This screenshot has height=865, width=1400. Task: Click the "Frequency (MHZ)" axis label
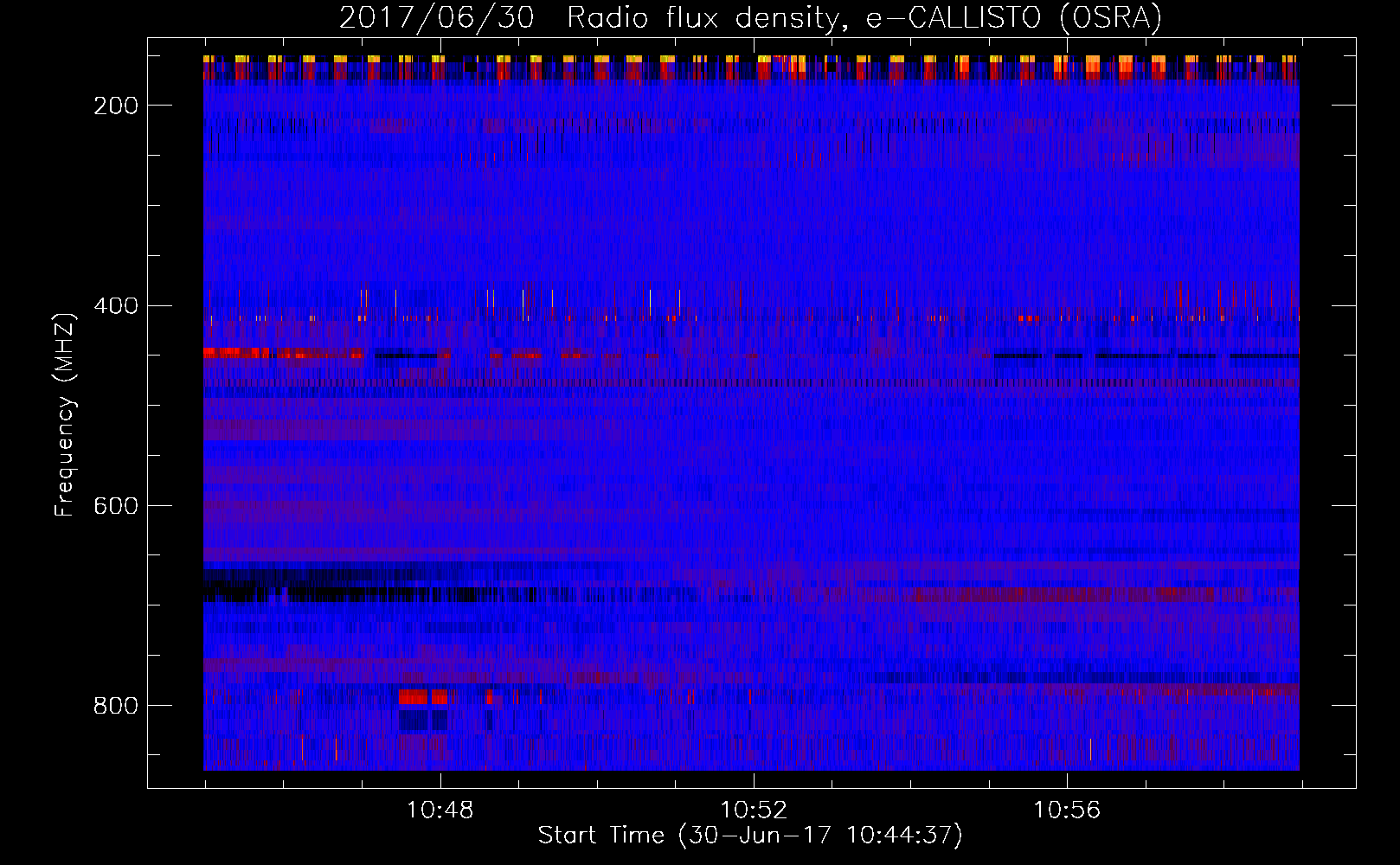point(65,414)
